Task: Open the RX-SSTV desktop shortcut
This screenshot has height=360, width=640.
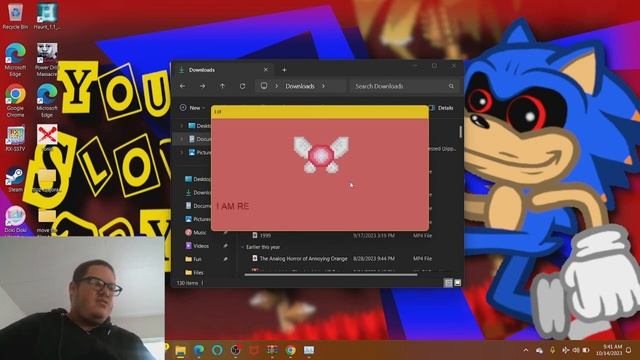Action: click(x=15, y=139)
